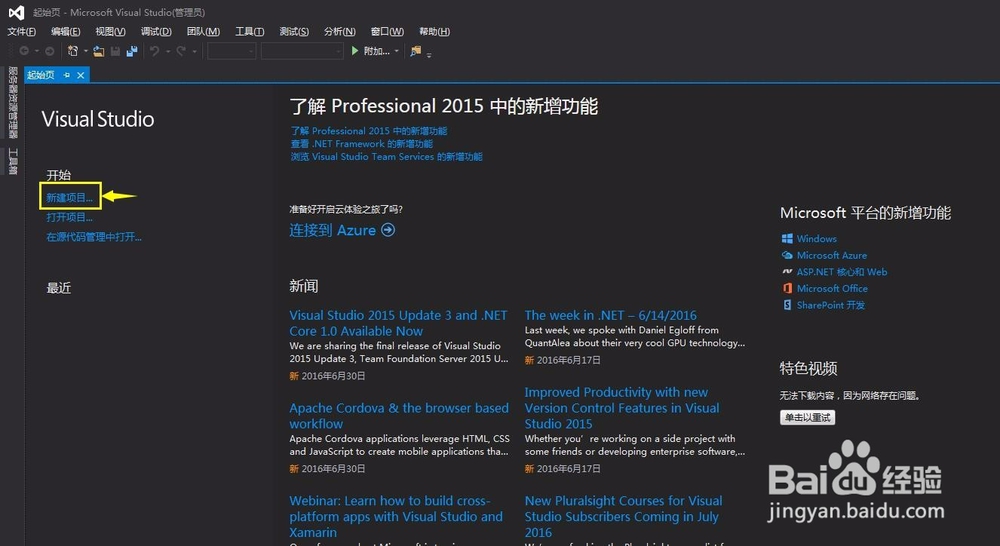Open the 工具箱 side panel tab

tap(13, 161)
